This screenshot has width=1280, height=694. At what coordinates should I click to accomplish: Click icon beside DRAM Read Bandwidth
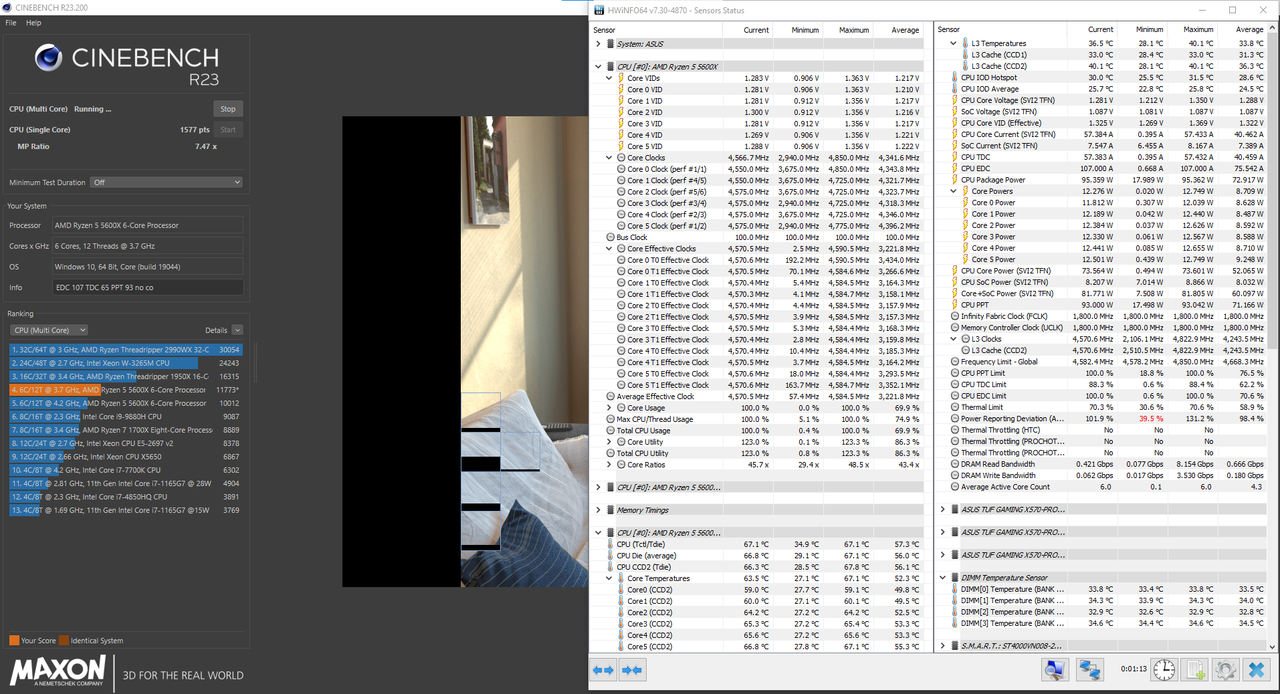[954, 464]
